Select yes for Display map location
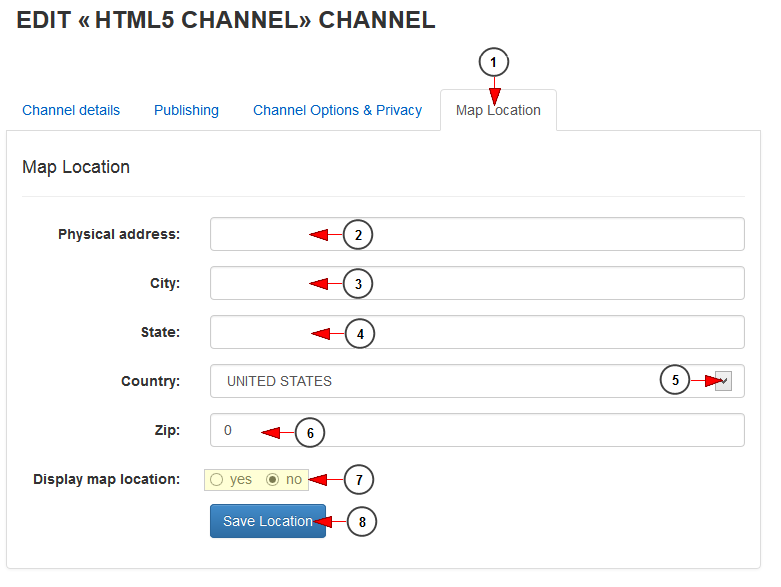Viewport: 781px width, 587px height. click(216, 479)
